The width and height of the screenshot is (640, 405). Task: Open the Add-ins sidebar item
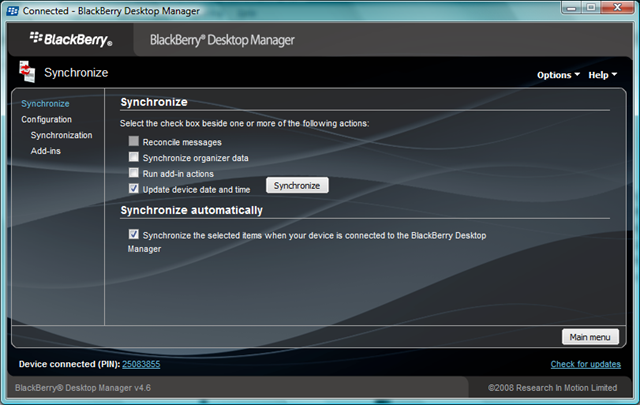coord(46,151)
